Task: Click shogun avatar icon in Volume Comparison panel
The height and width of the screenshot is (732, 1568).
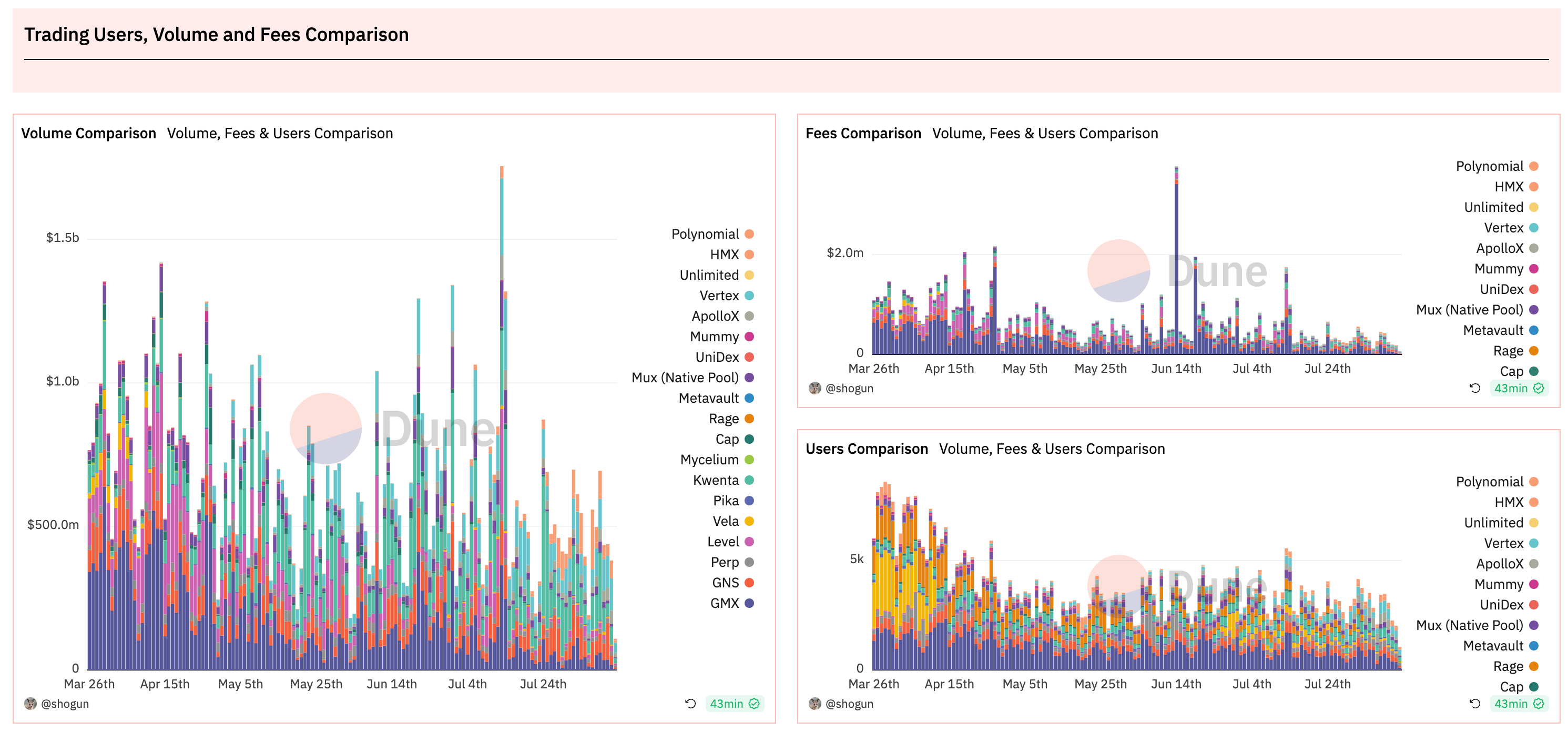Action: point(30,704)
